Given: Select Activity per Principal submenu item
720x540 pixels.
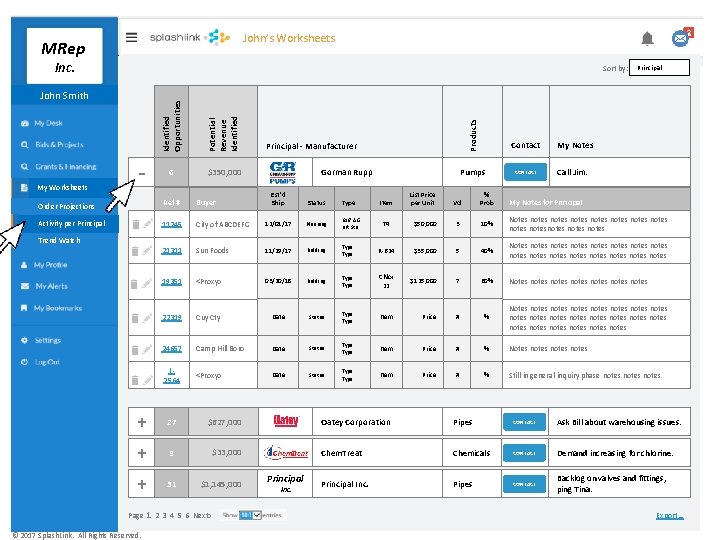Looking at the screenshot, I should (x=71, y=223).
